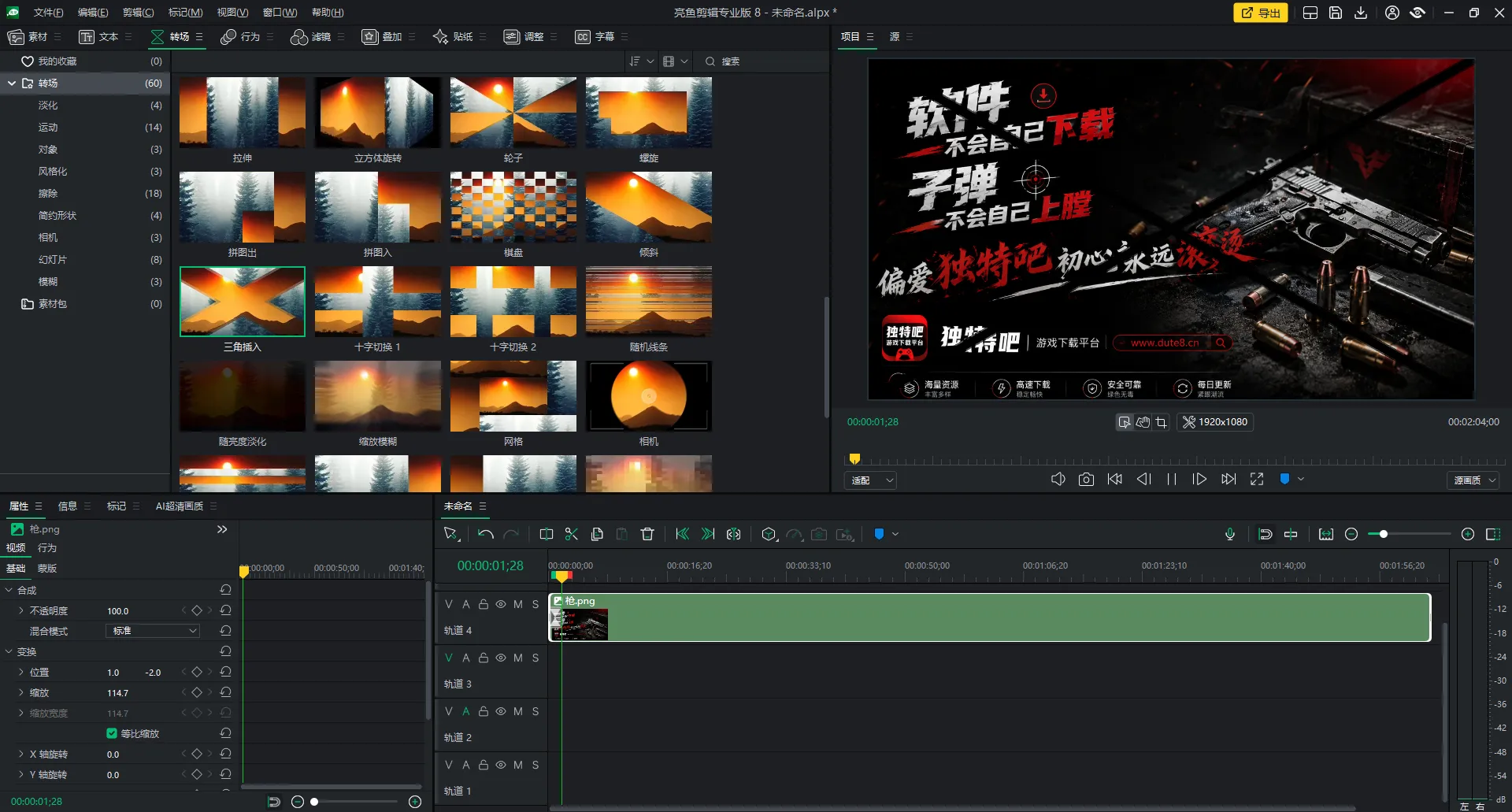Click the selection arrow tool in timeline

pos(451,534)
